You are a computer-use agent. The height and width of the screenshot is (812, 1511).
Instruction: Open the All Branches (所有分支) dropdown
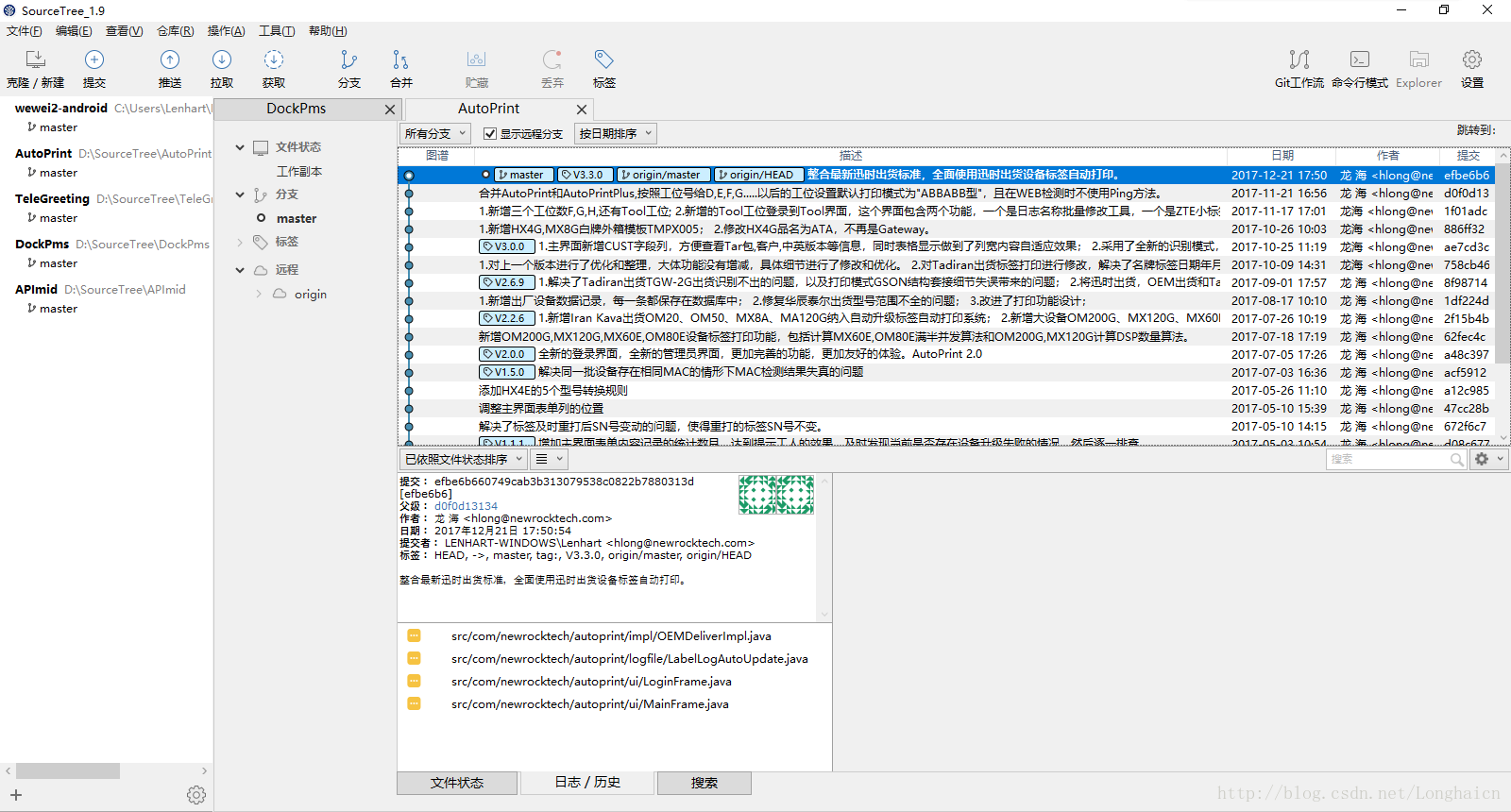(x=435, y=134)
